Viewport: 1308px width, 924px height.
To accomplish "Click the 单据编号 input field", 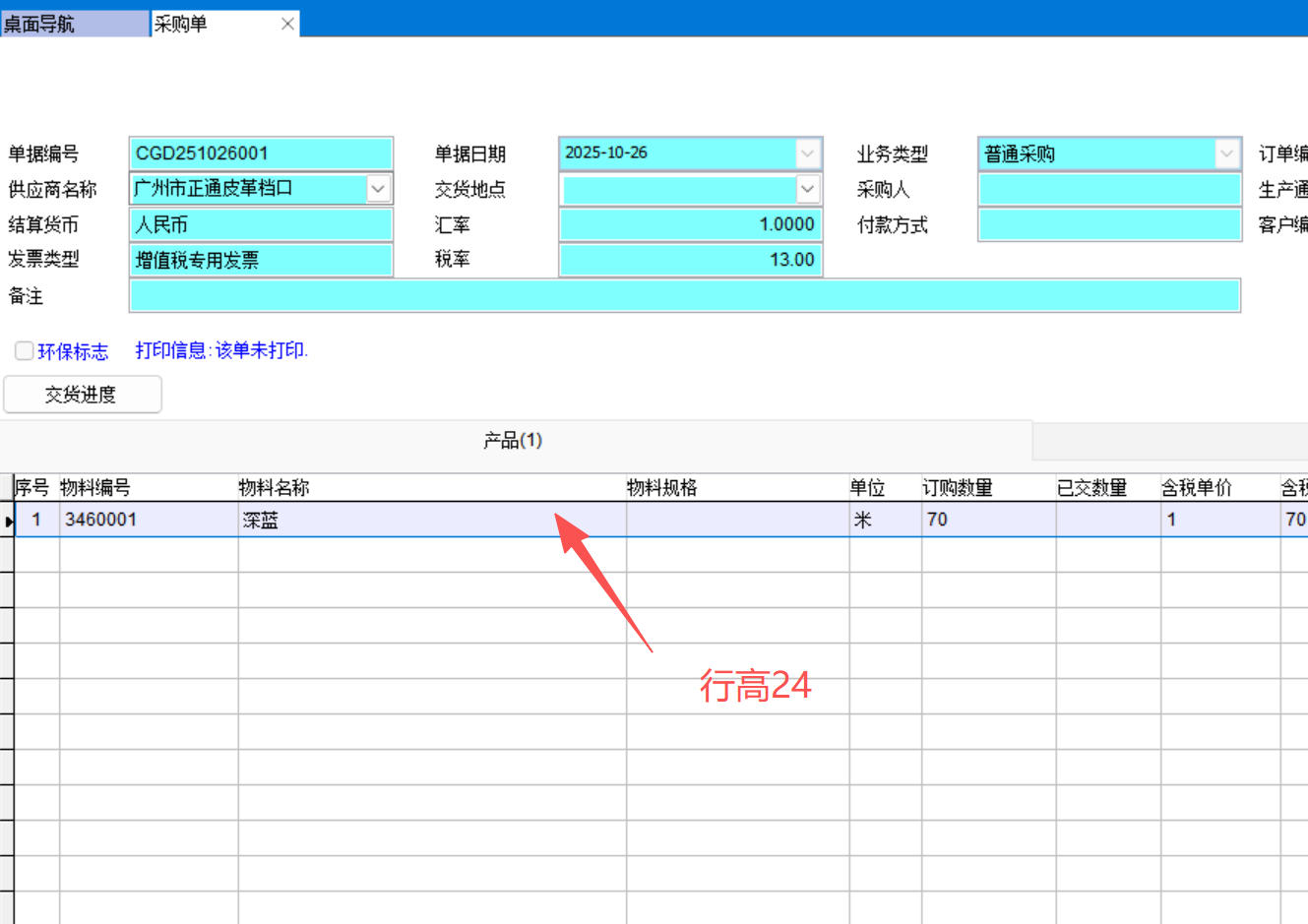I will (x=261, y=154).
